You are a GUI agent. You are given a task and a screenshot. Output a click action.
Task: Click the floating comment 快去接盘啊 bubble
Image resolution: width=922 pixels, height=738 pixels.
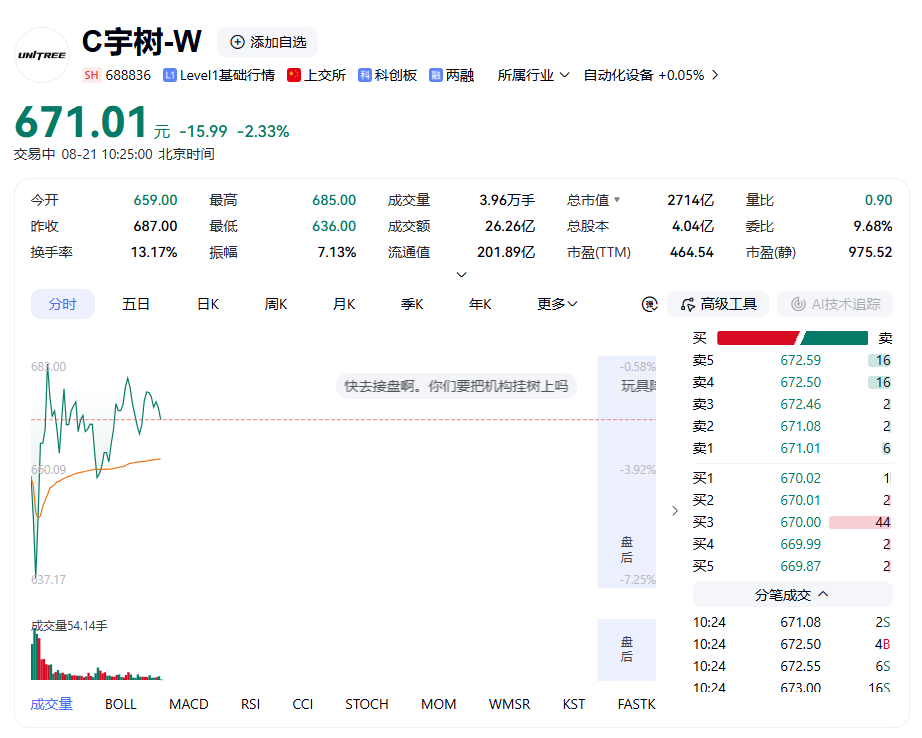456,386
